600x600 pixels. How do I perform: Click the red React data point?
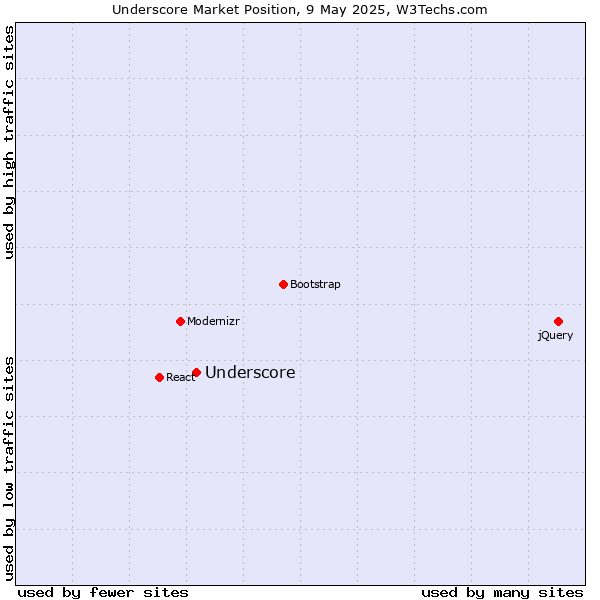click(160, 378)
